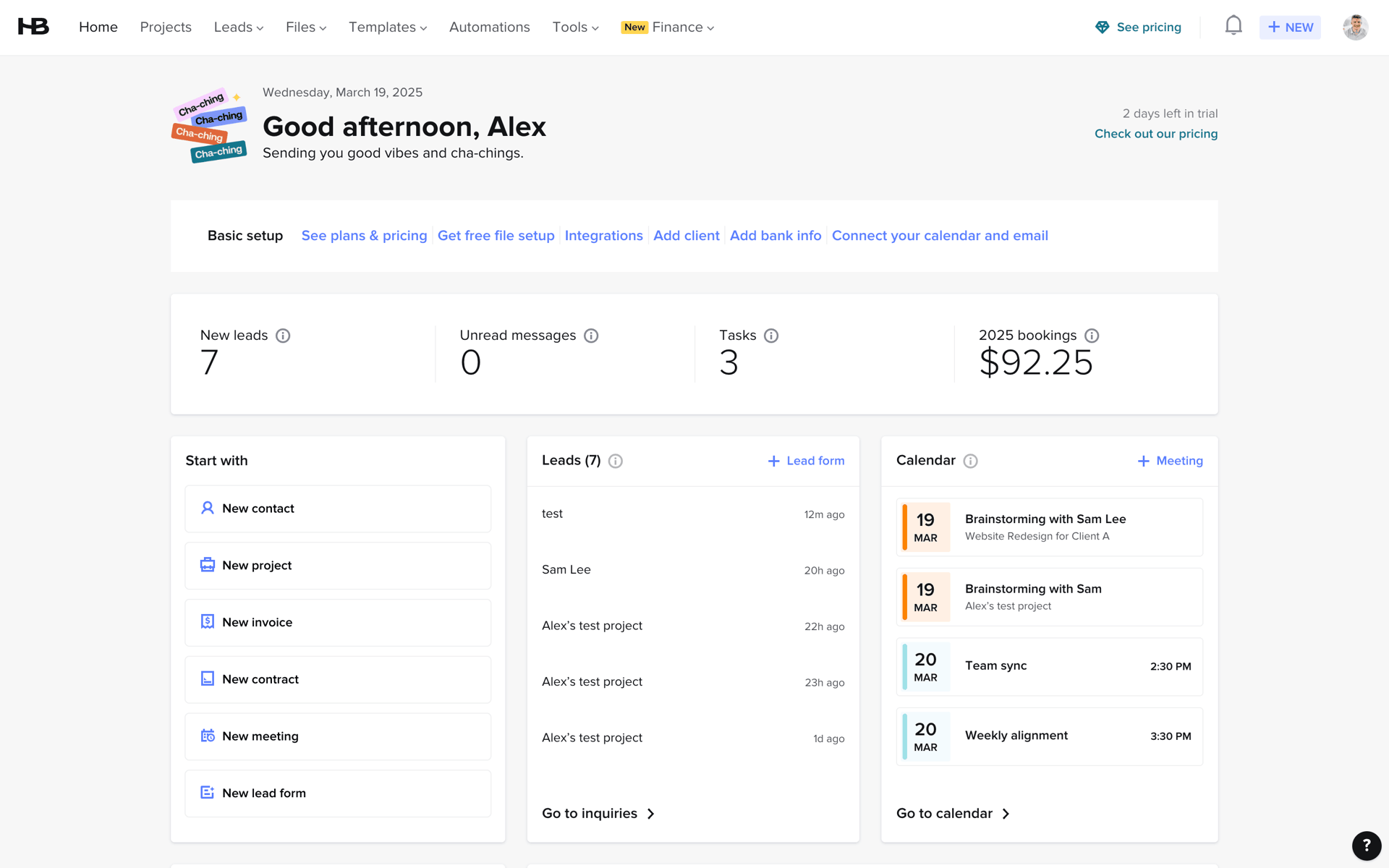Open the Automations page

[x=490, y=27]
